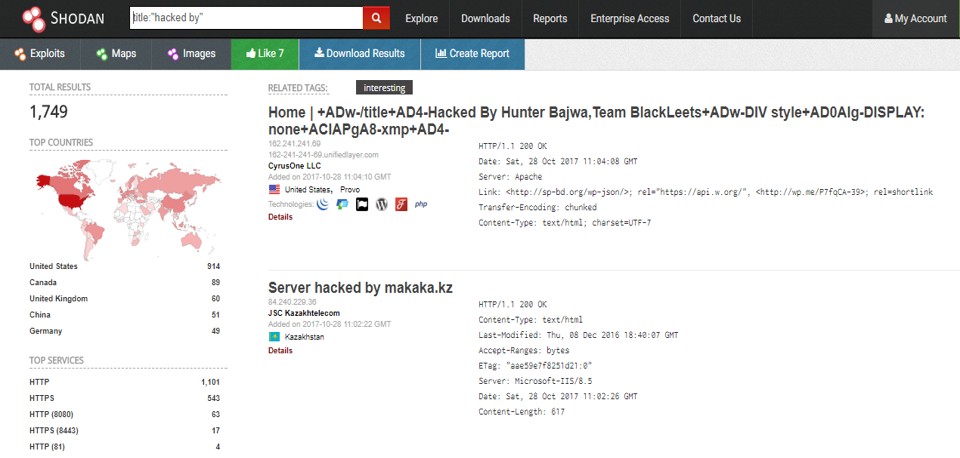960x458 pixels.
Task: Click the PHP technology icon
Action: pos(421,205)
